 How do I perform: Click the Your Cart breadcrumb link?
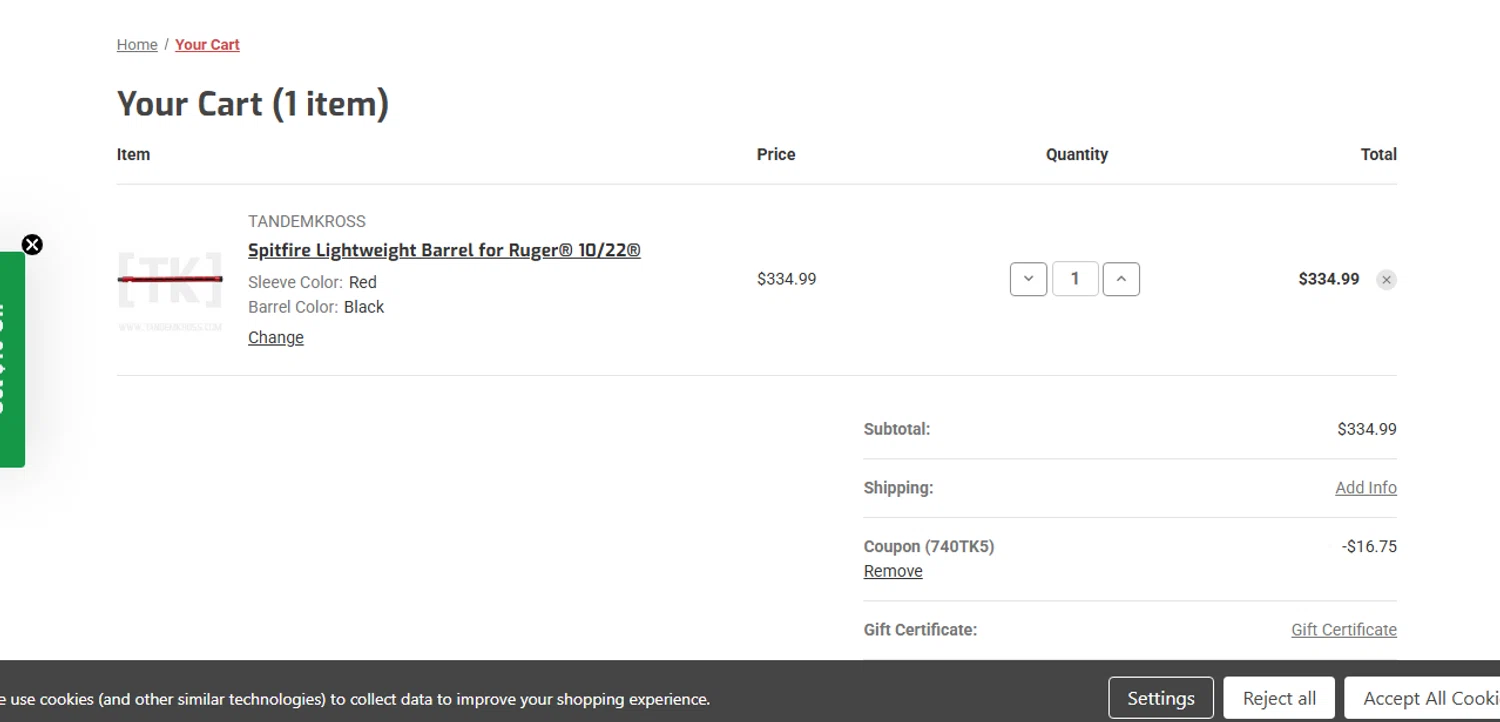pyautogui.click(x=207, y=45)
